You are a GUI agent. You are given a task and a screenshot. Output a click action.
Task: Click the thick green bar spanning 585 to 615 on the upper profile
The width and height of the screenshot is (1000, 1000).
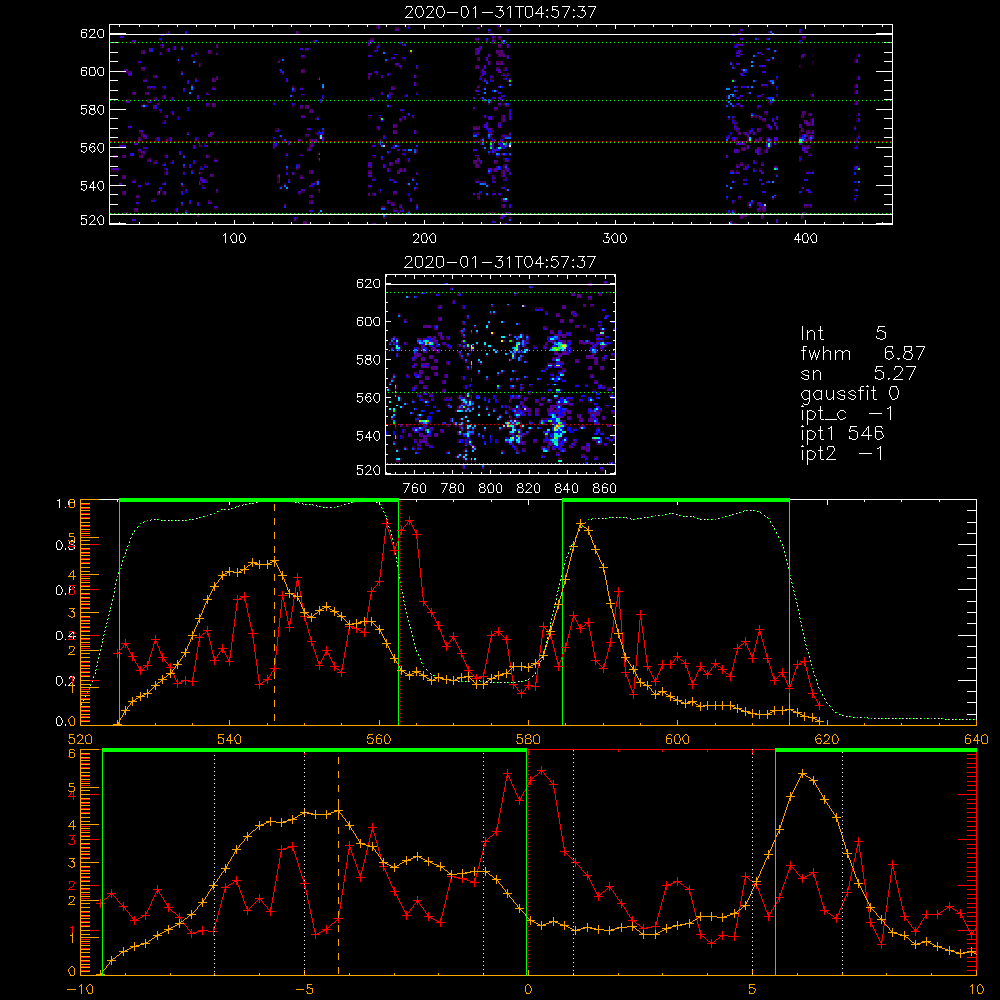676,501
